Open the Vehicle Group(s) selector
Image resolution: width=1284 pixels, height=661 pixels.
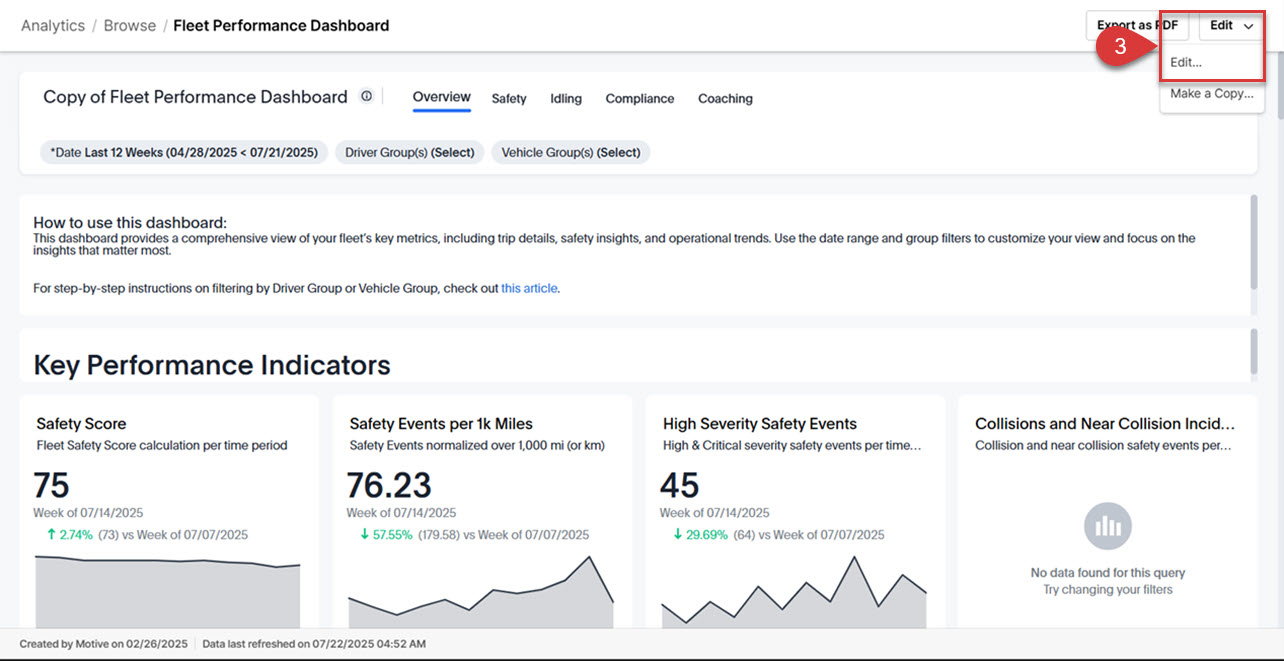(570, 152)
